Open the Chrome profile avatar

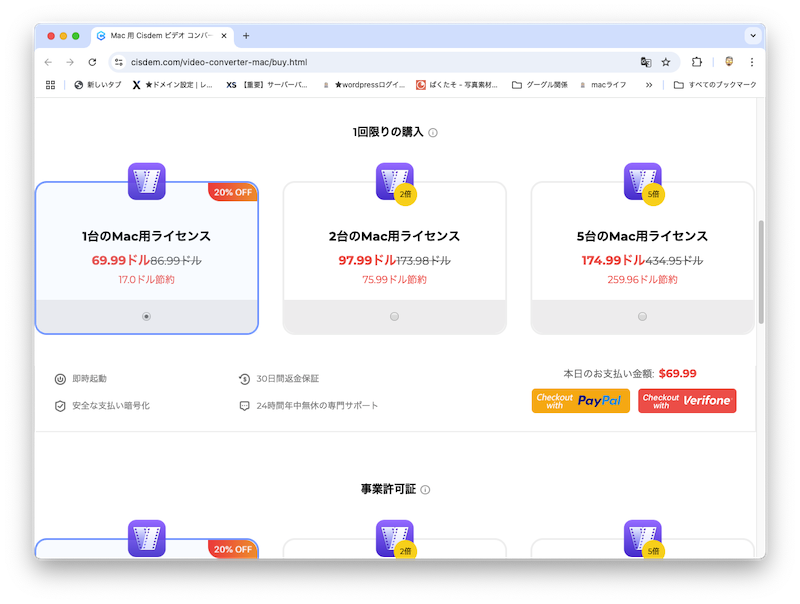pyautogui.click(x=729, y=62)
